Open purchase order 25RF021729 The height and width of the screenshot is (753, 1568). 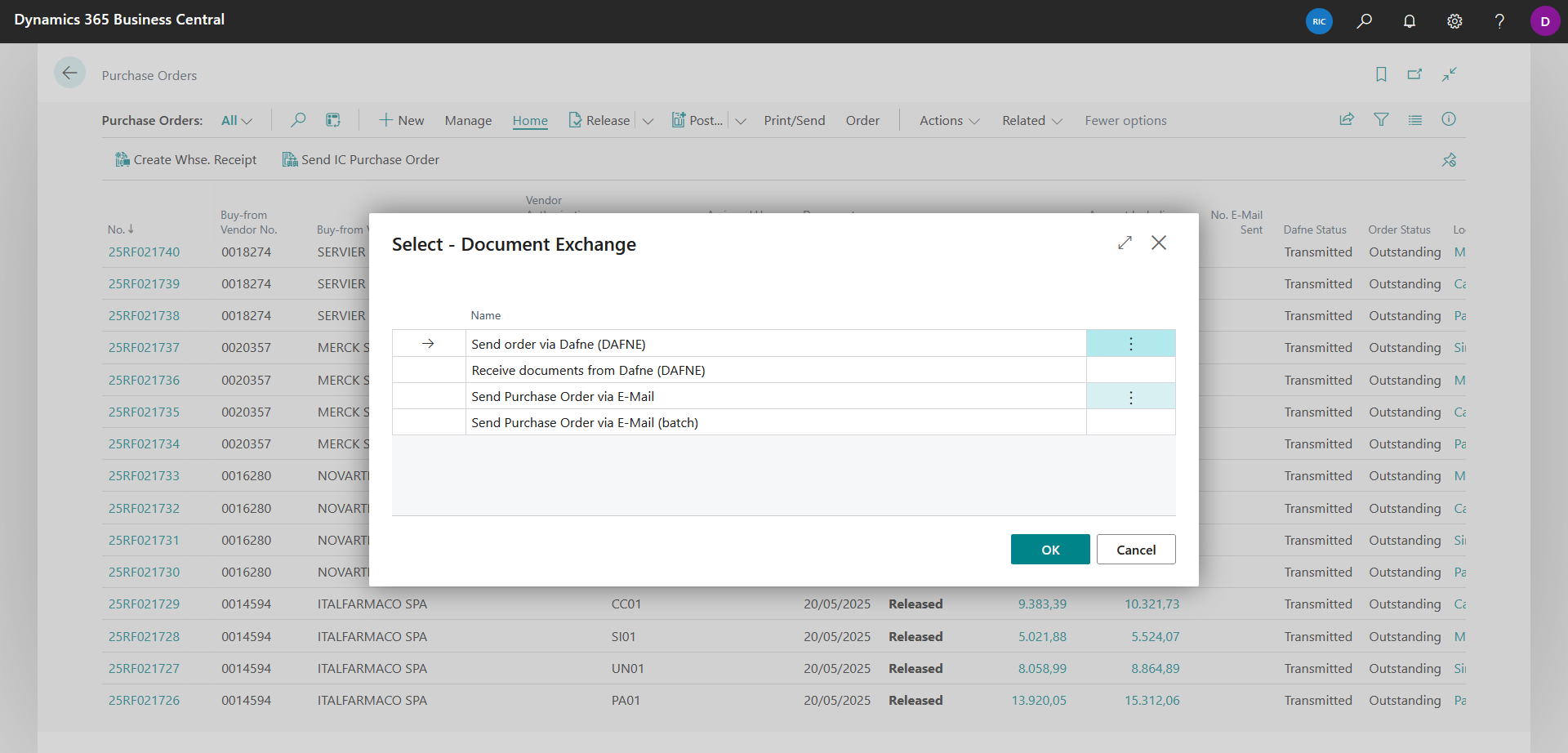[x=145, y=604]
